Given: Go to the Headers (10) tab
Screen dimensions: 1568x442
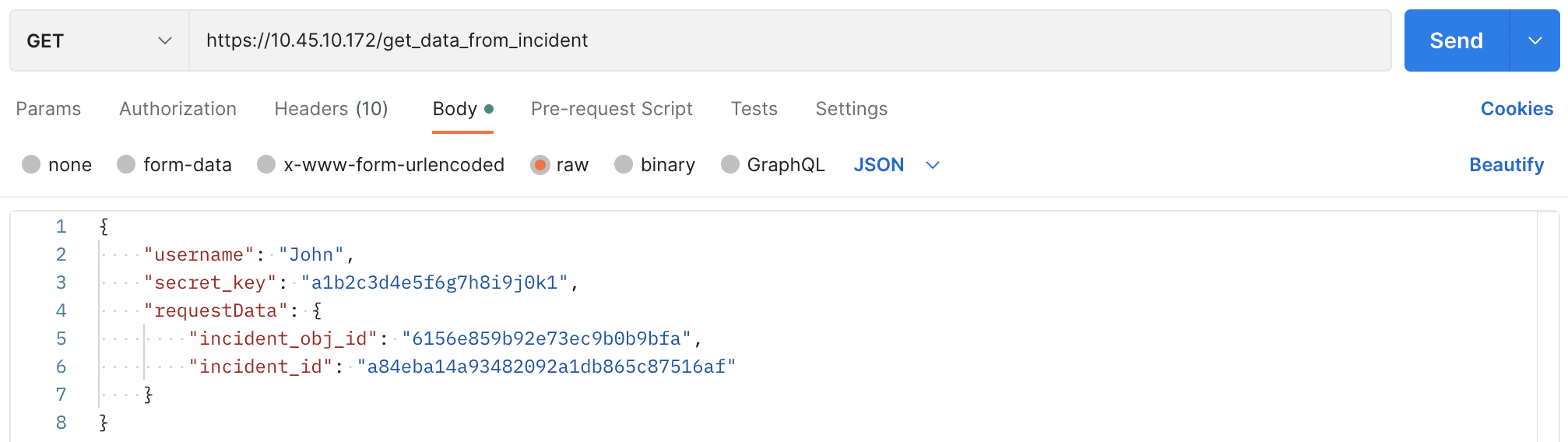Looking at the screenshot, I should click(331, 109).
